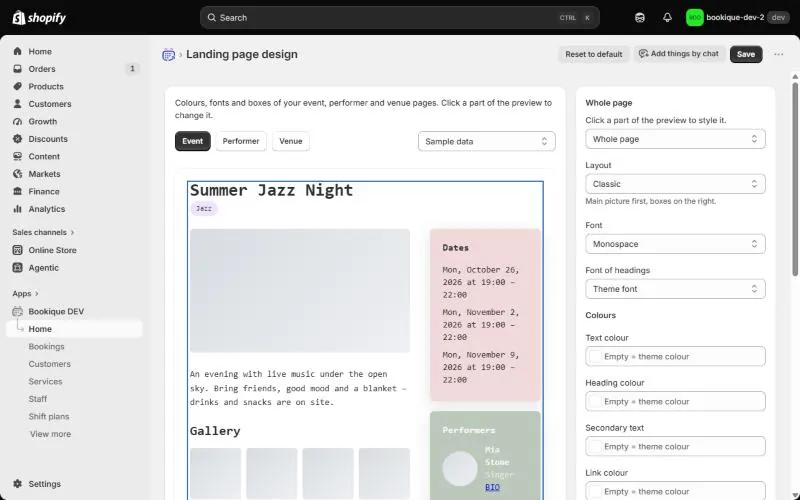Viewport: 800px width, 500px height.
Task: Save the landing page design
Action: pyautogui.click(x=746, y=55)
